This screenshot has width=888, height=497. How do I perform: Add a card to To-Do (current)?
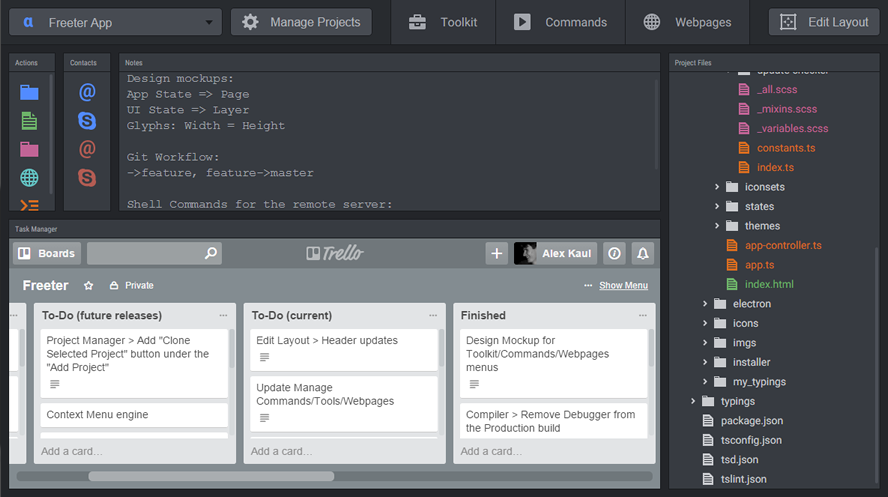281,451
